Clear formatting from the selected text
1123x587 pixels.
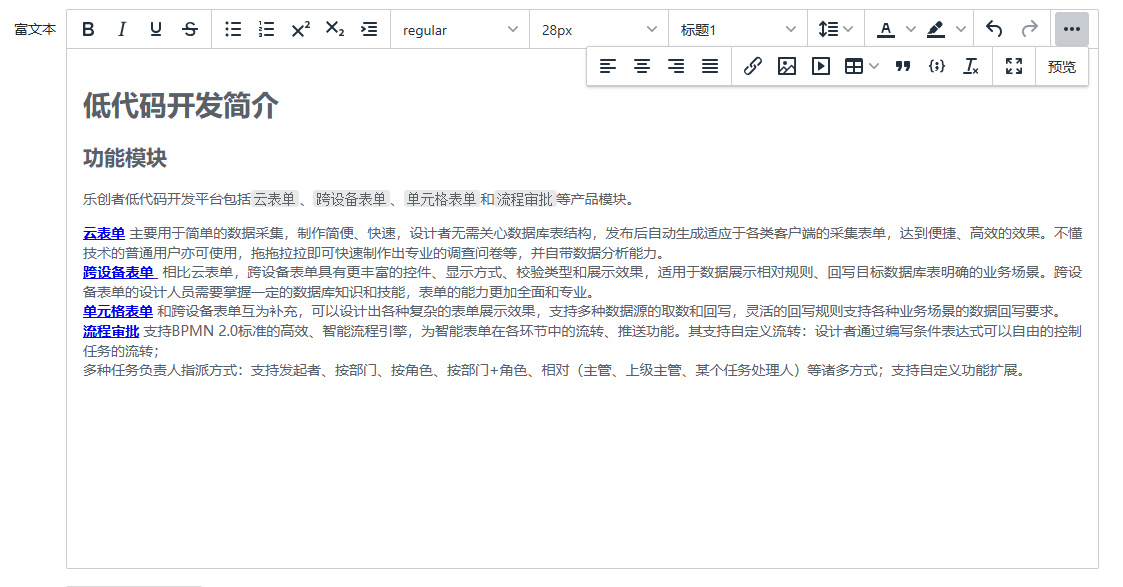point(970,67)
